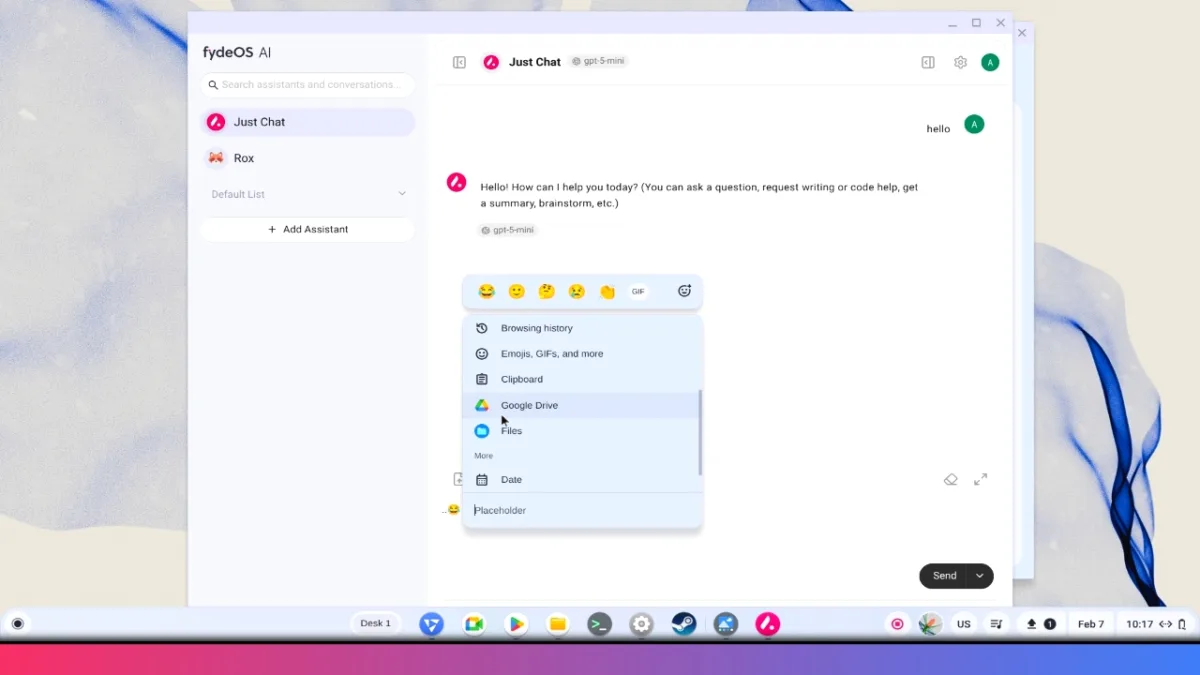The width and height of the screenshot is (1200, 675).
Task: Open the emoji picker smiley icon
Action: pos(684,291)
